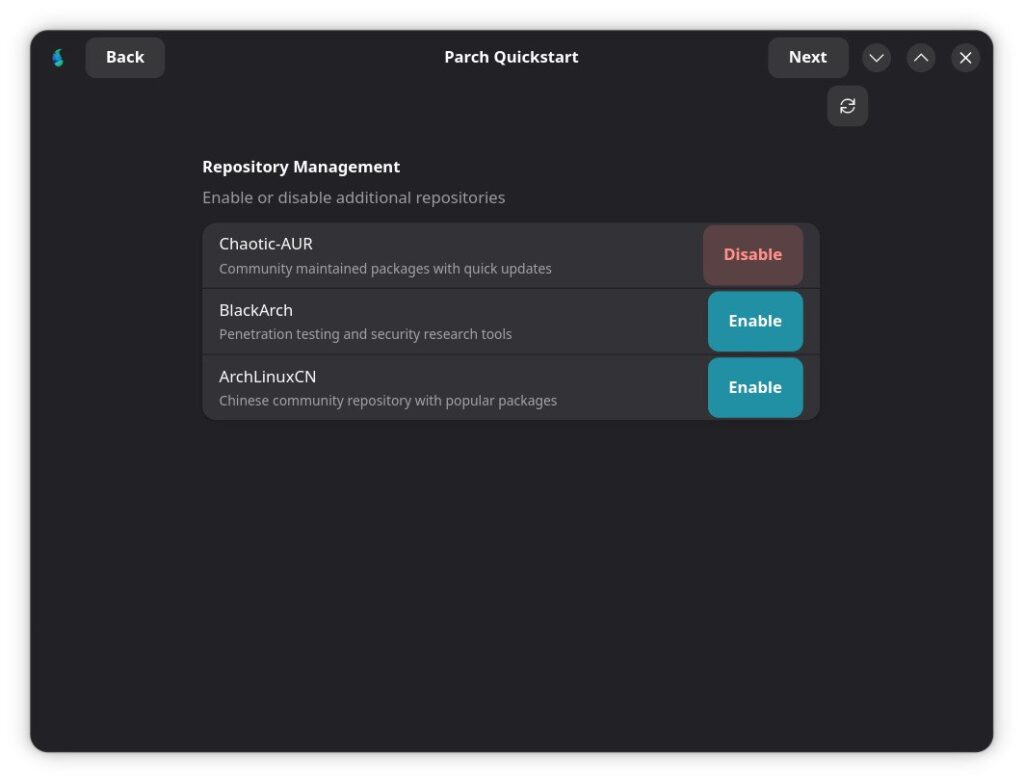1024x783 pixels.
Task: Click 'Chinese community repository with popular packages' description
Action: (x=388, y=401)
